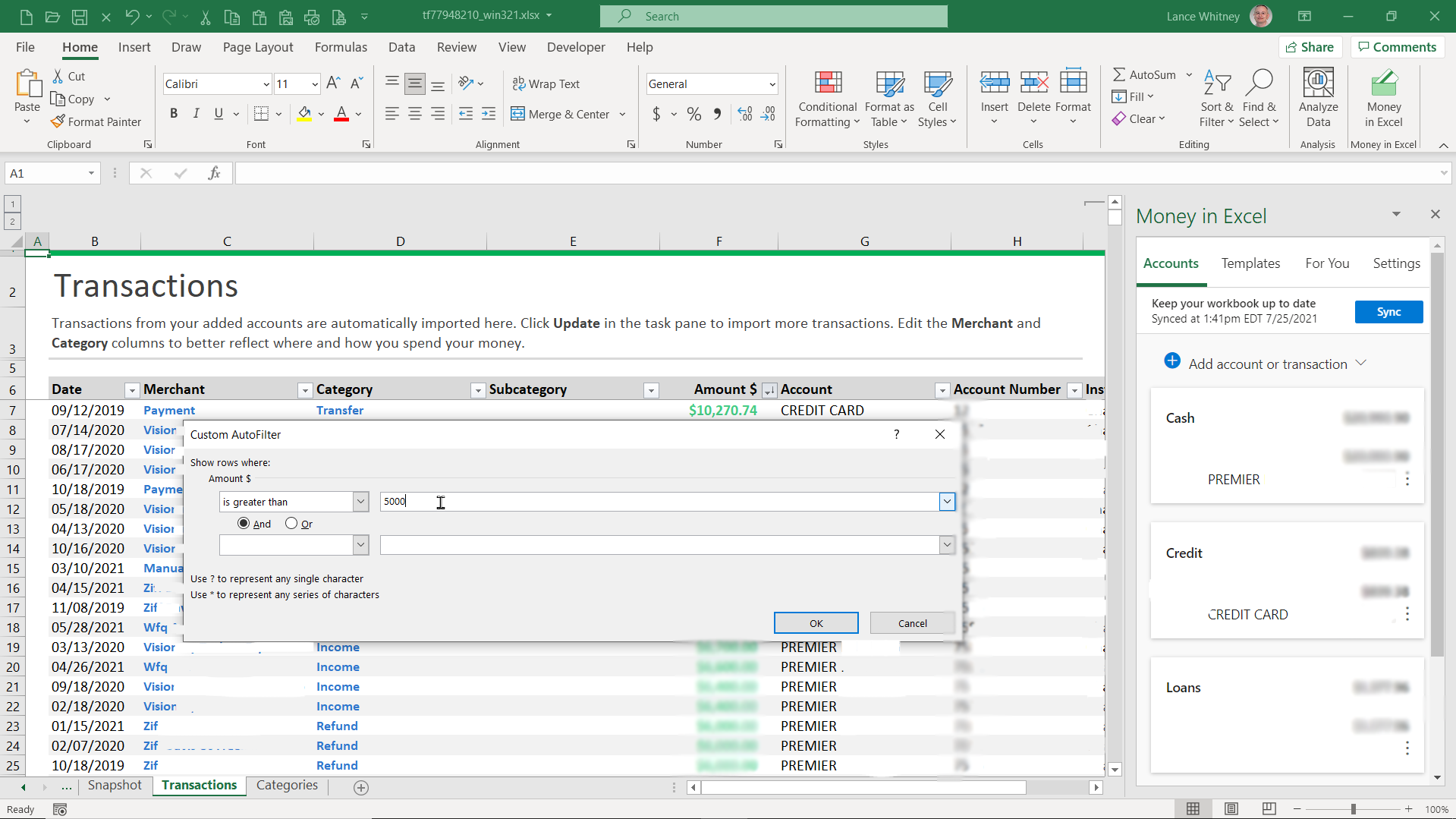Click the Underline button
Image resolution: width=1456 pixels, height=819 pixels.
(219, 114)
